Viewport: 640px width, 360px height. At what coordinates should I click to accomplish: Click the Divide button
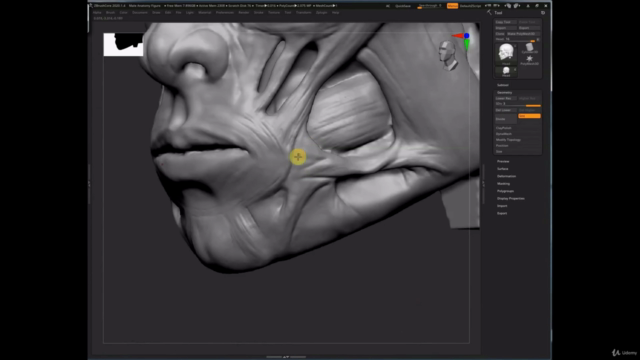pos(506,118)
